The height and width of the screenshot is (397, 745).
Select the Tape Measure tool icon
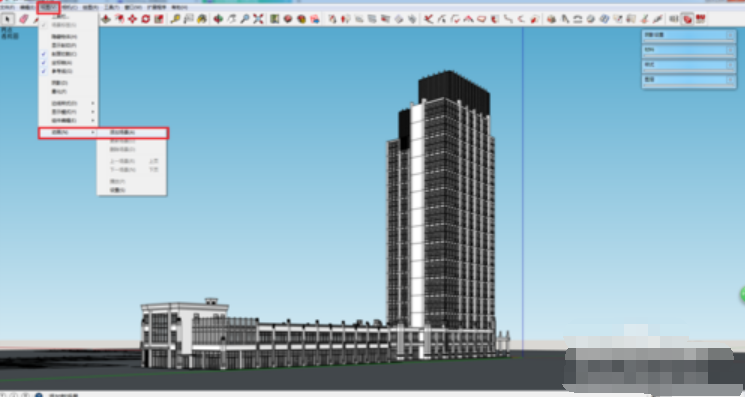coord(175,19)
